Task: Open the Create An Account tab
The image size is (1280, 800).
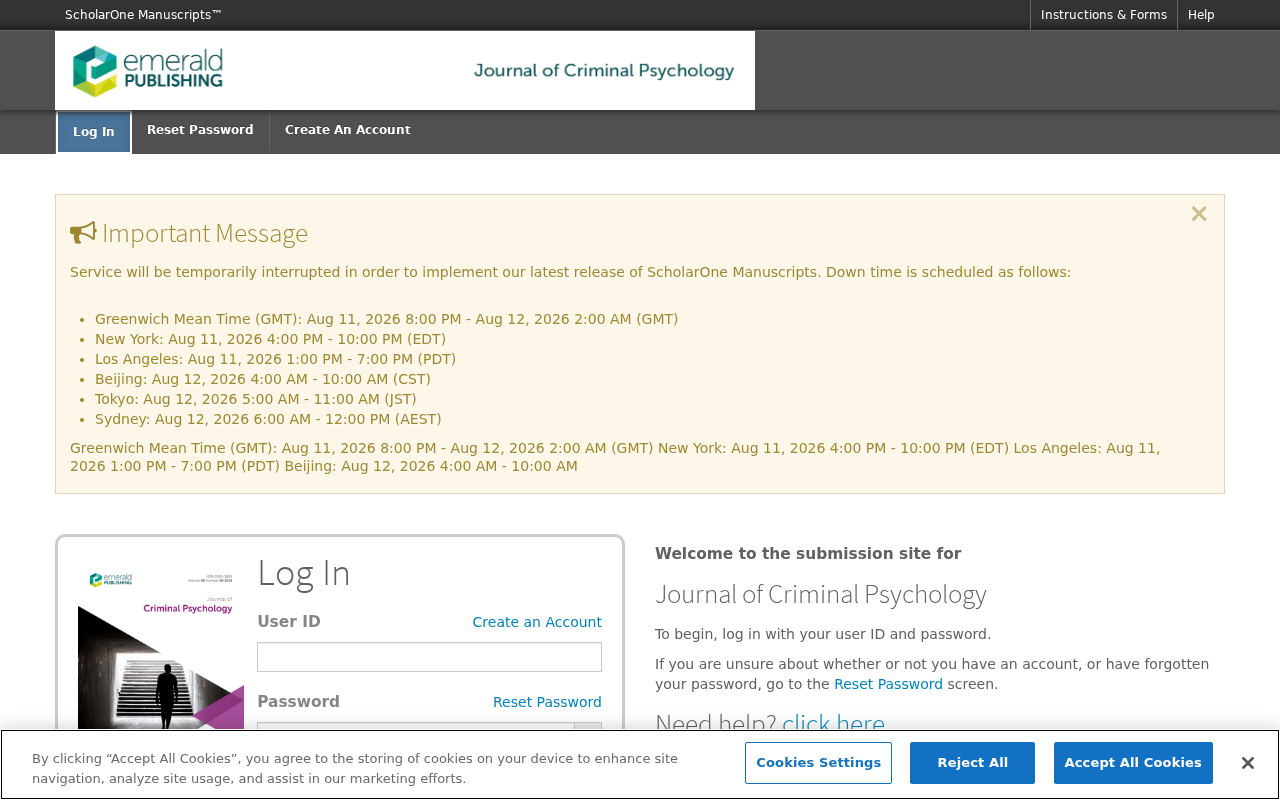Action: tap(348, 130)
